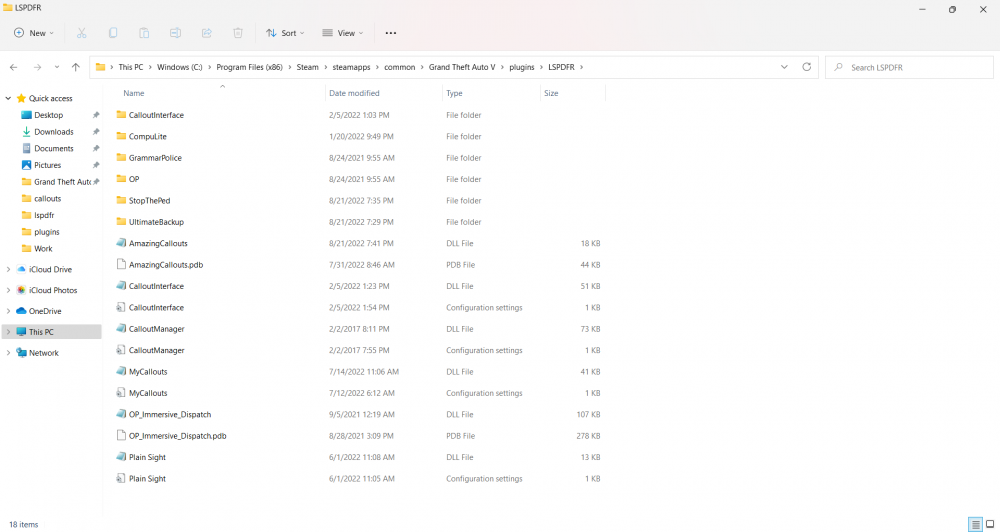Image resolution: width=1000 pixels, height=532 pixels.
Task: Select the lspdfr folder in sidebar
Action: pyautogui.click(x=44, y=215)
